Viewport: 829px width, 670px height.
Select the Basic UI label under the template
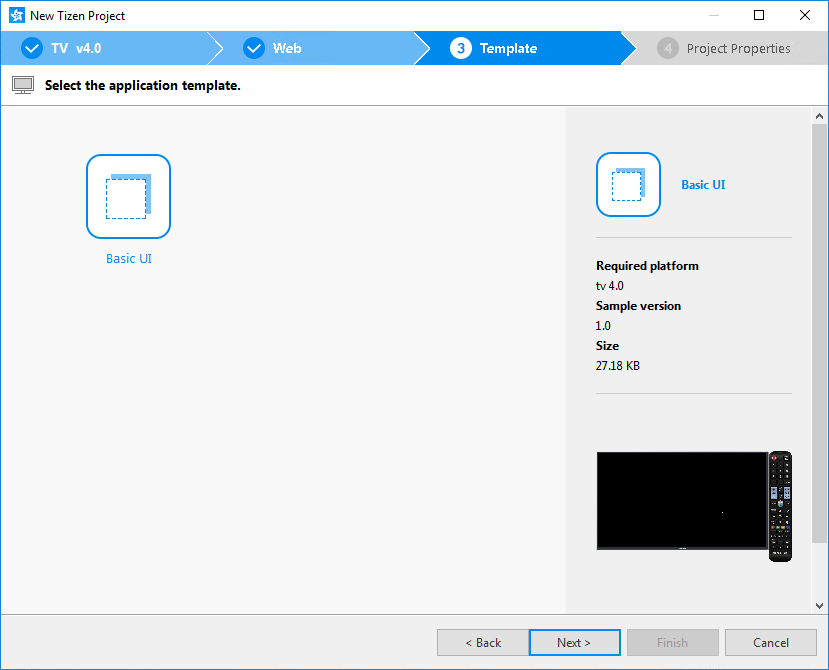click(128, 258)
